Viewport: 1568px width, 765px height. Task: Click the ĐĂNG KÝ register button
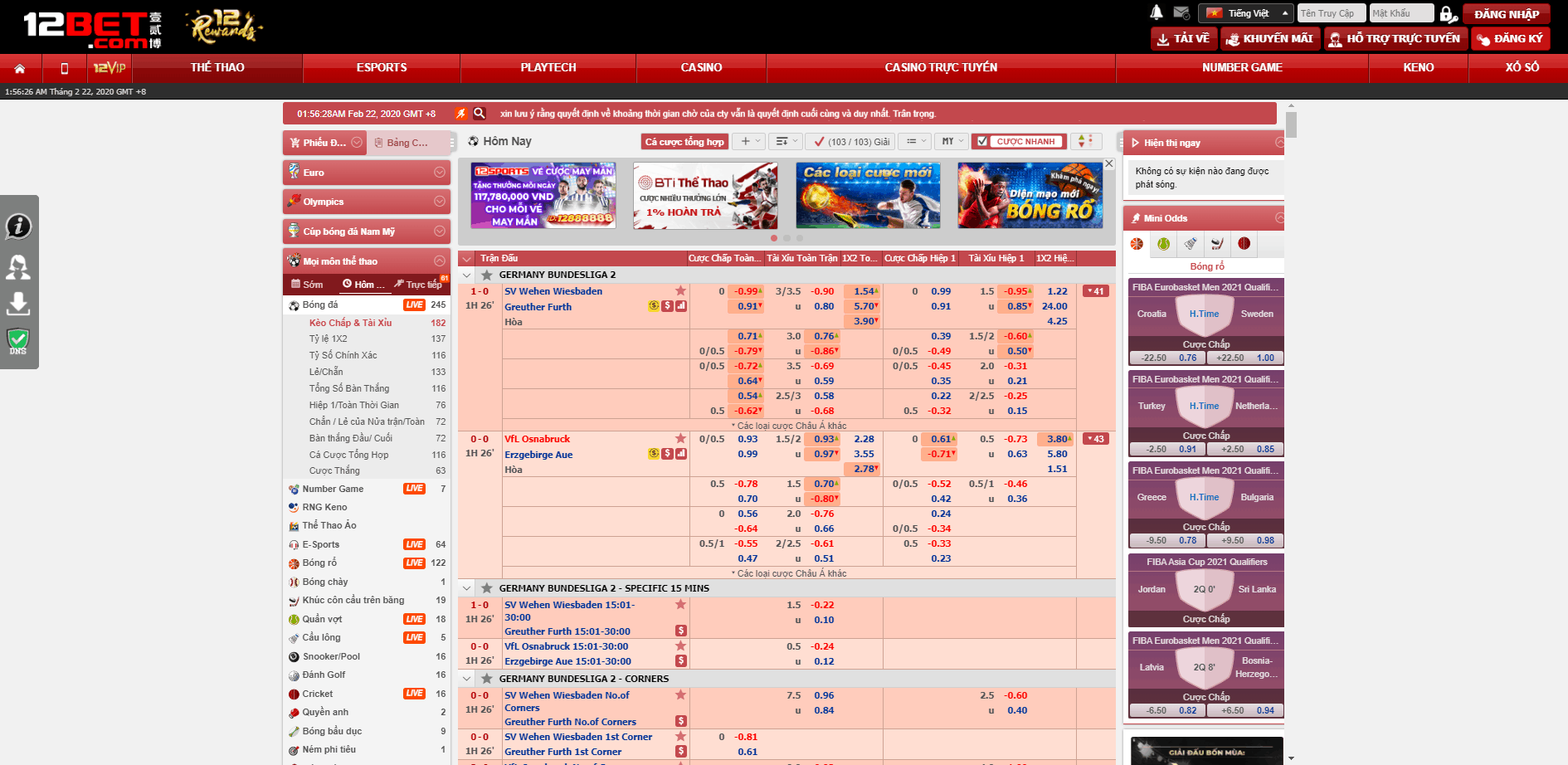pyautogui.click(x=1510, y=39)
